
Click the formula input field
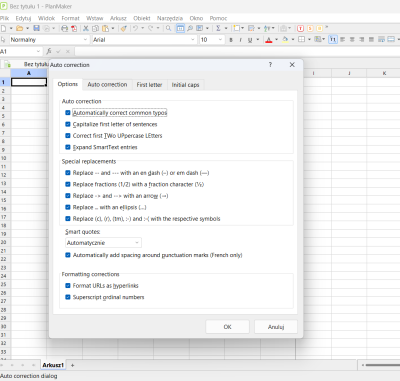pyautogui.click(x=237, y=51)
